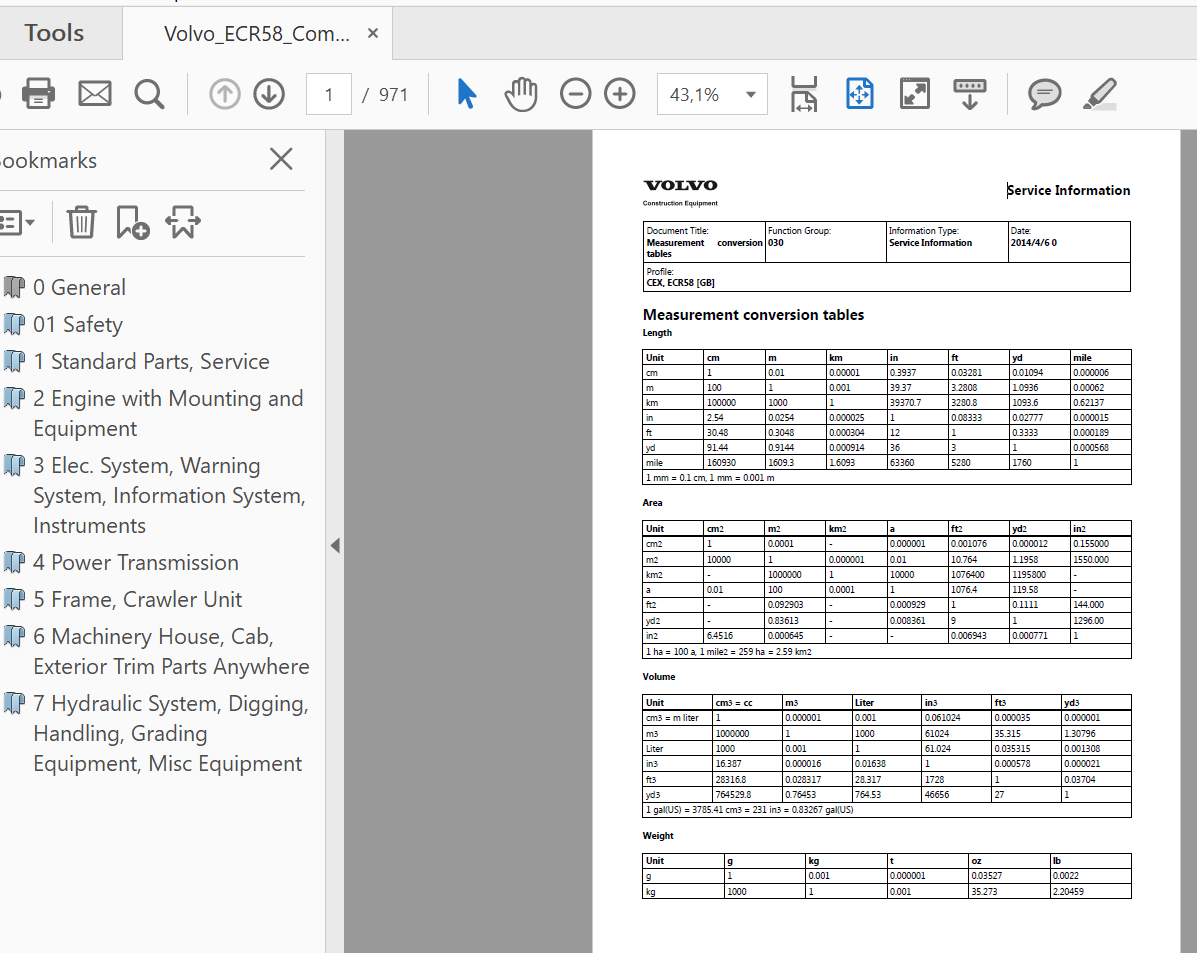Delete the selected bookmark trash icon
1197x953 pixels.
coord(81,222)
